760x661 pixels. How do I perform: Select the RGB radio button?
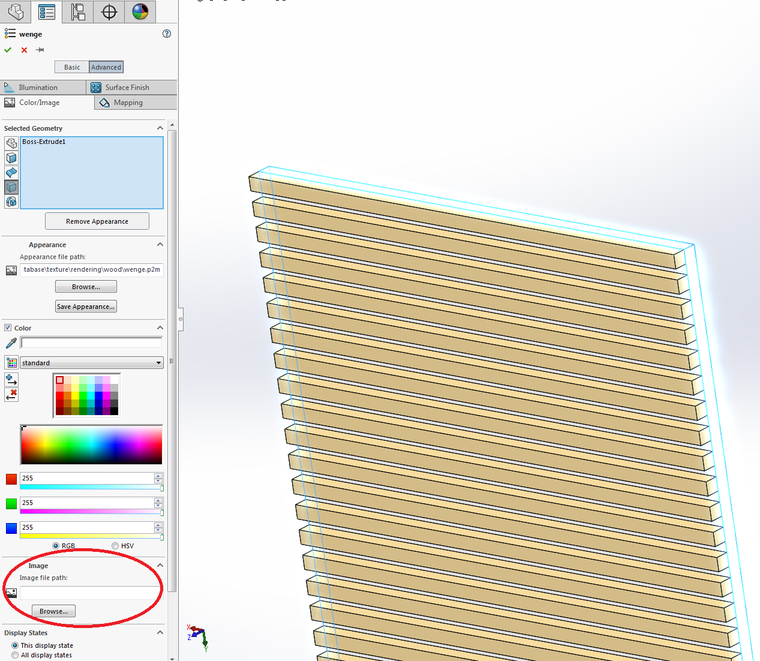click(56, 546)
